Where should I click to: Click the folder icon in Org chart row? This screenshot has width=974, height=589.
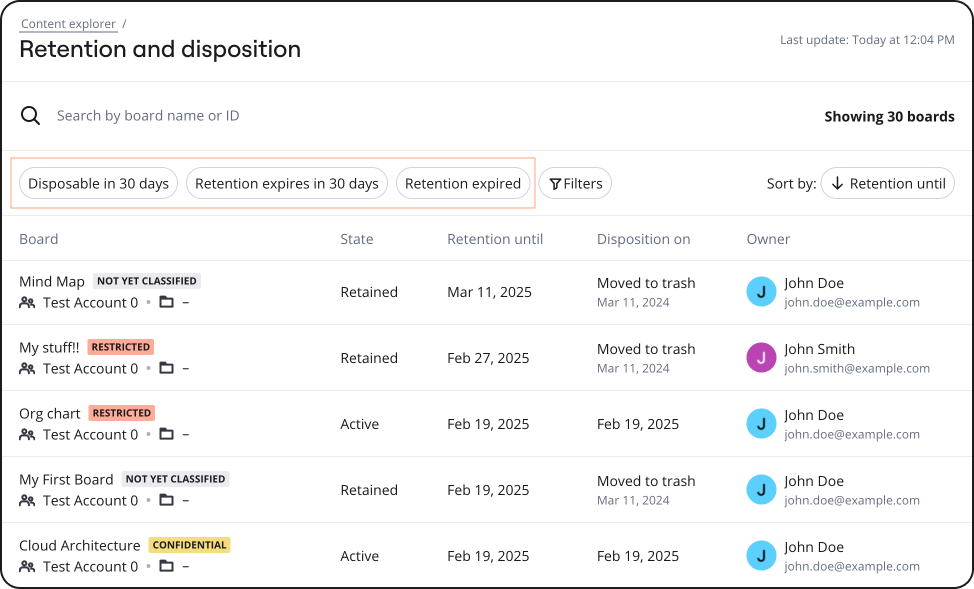(167, 435)
